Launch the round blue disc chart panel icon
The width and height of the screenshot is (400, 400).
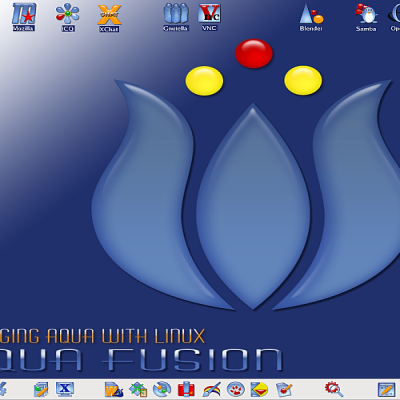[162, 389]
